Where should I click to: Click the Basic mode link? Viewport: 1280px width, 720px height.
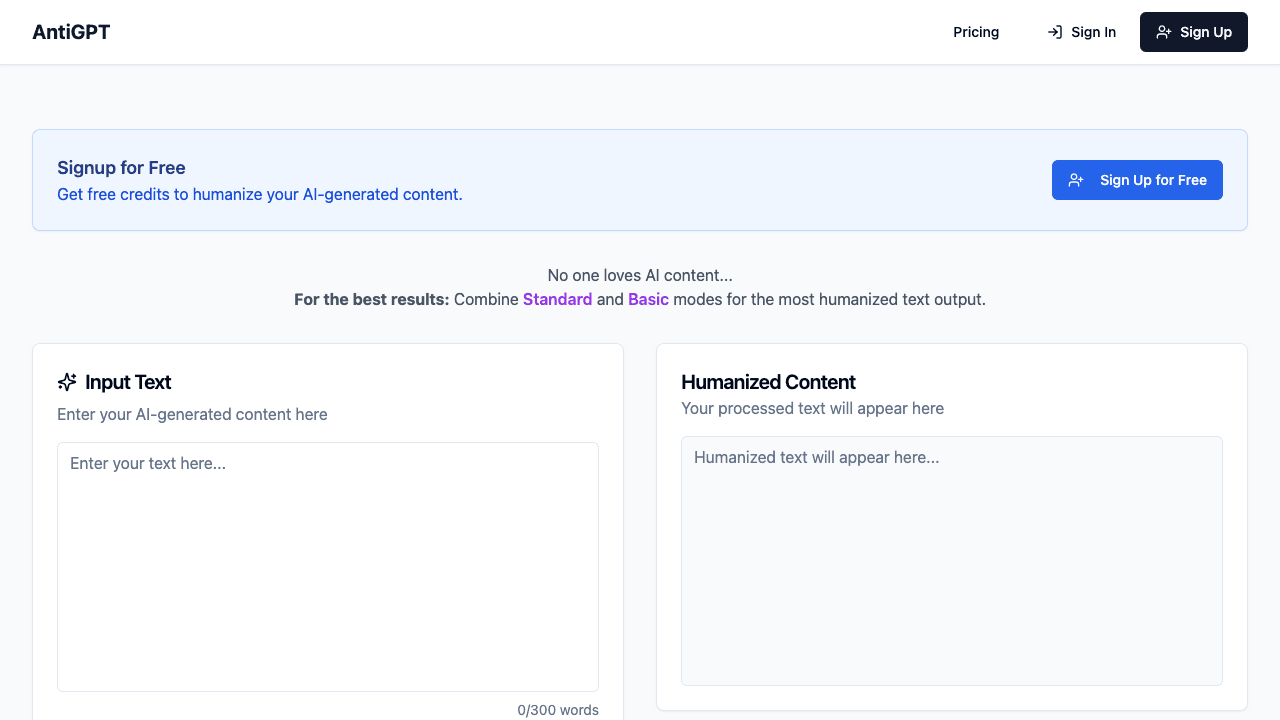[x=648, y=299]
